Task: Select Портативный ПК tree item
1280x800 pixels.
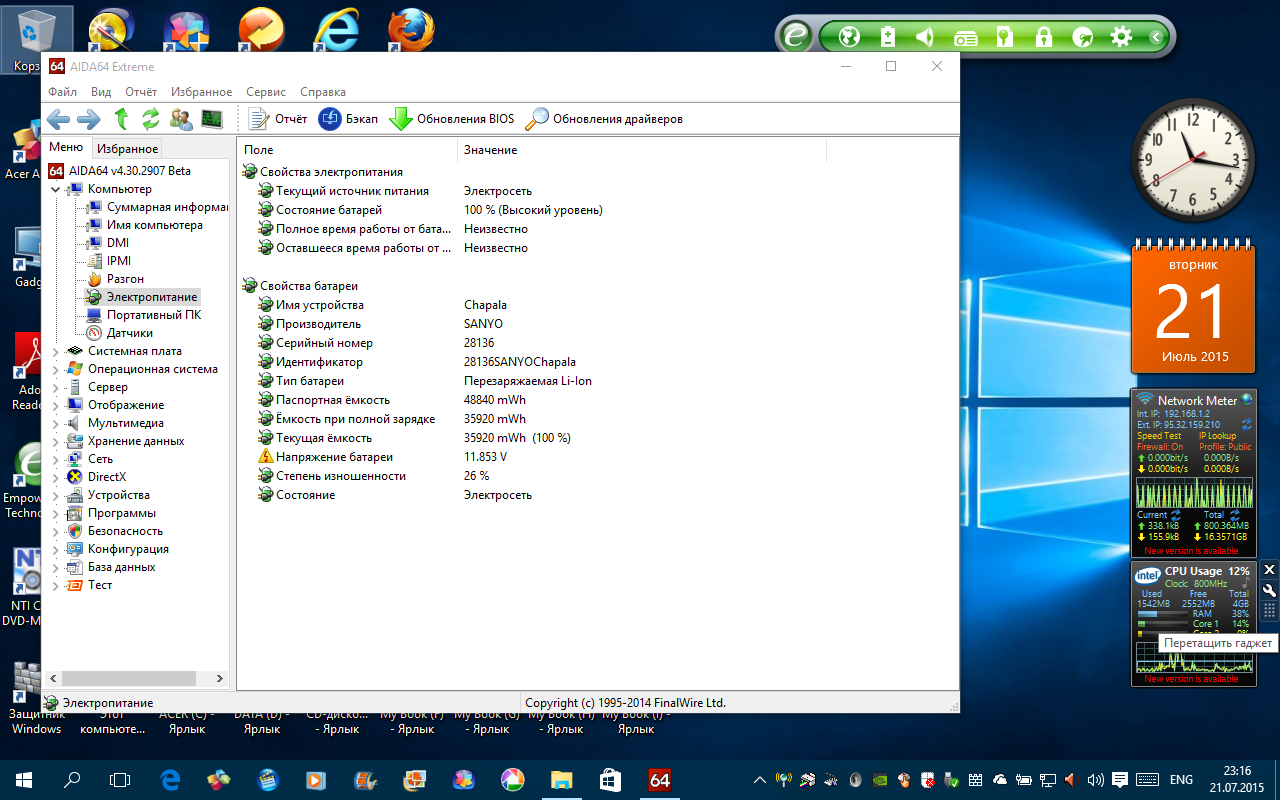Action: 154,315
